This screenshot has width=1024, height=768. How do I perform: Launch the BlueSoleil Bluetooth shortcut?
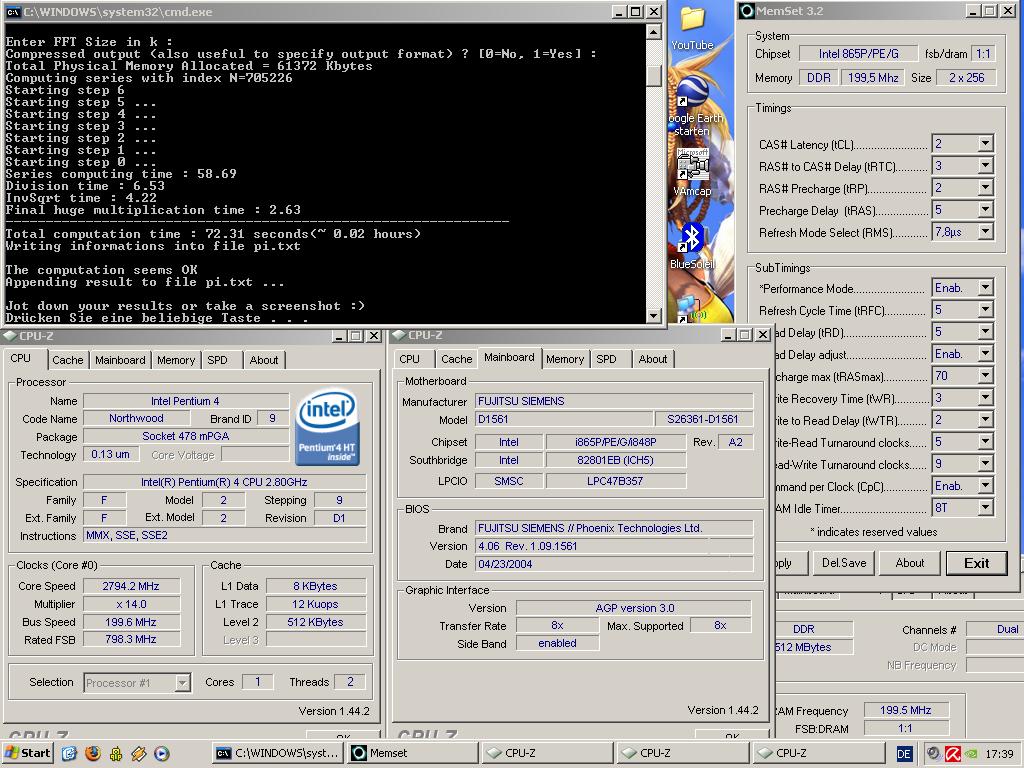(x=692, y=246)
